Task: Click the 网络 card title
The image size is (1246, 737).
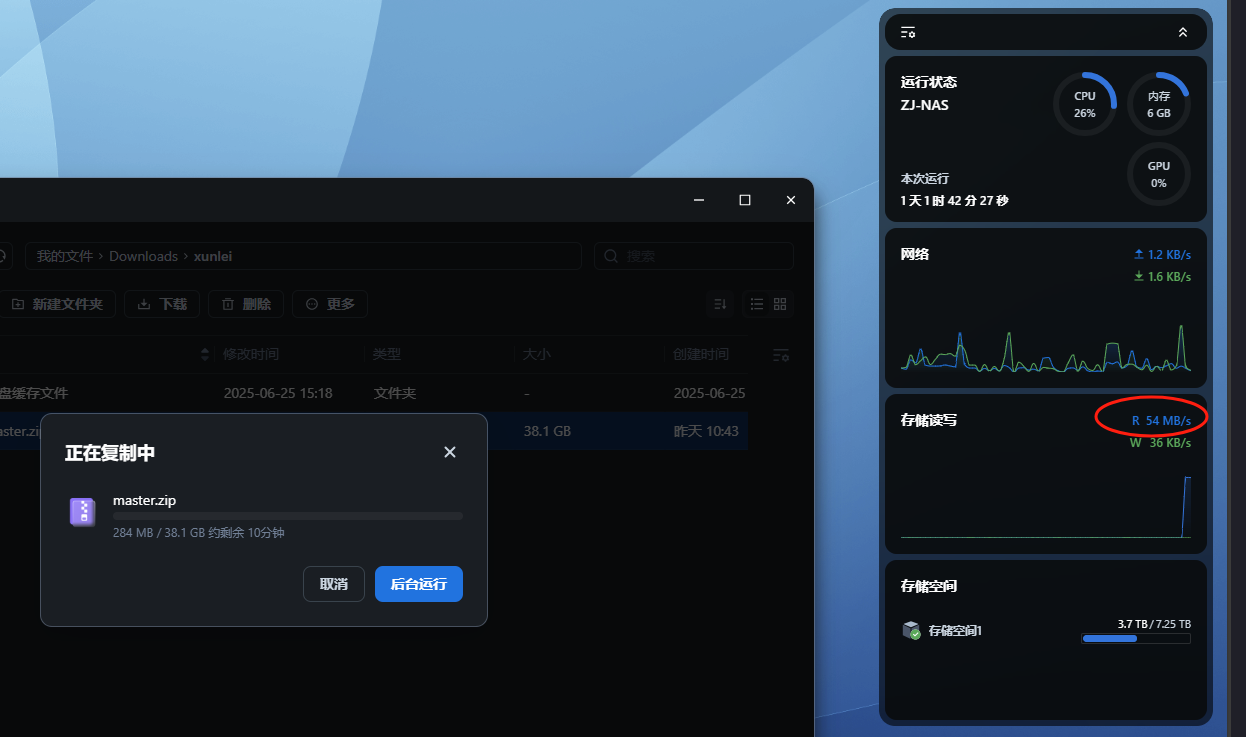Action: (915, 254)
